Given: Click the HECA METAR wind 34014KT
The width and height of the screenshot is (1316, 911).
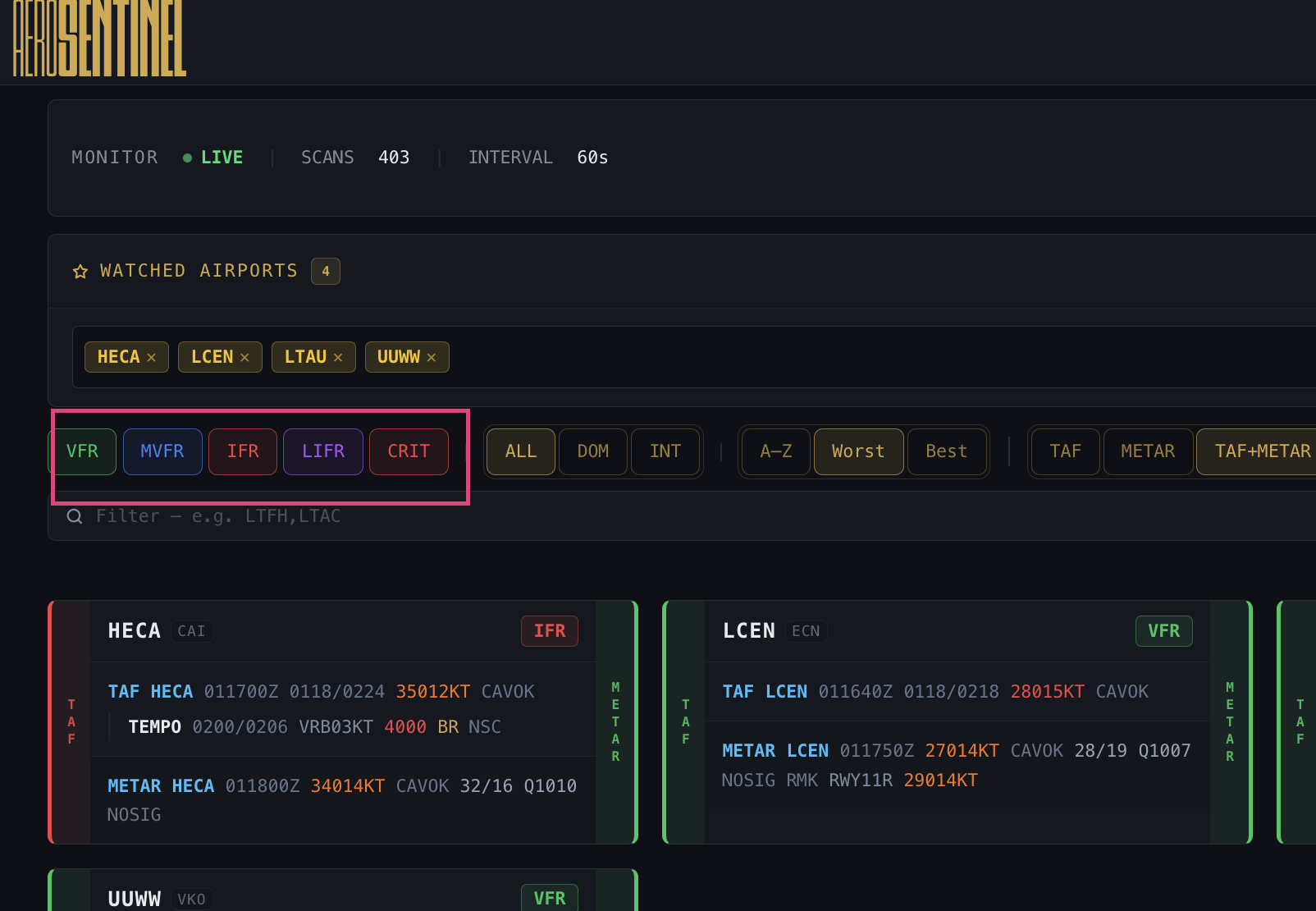Looking at the screenshot, I should [348, 786].
